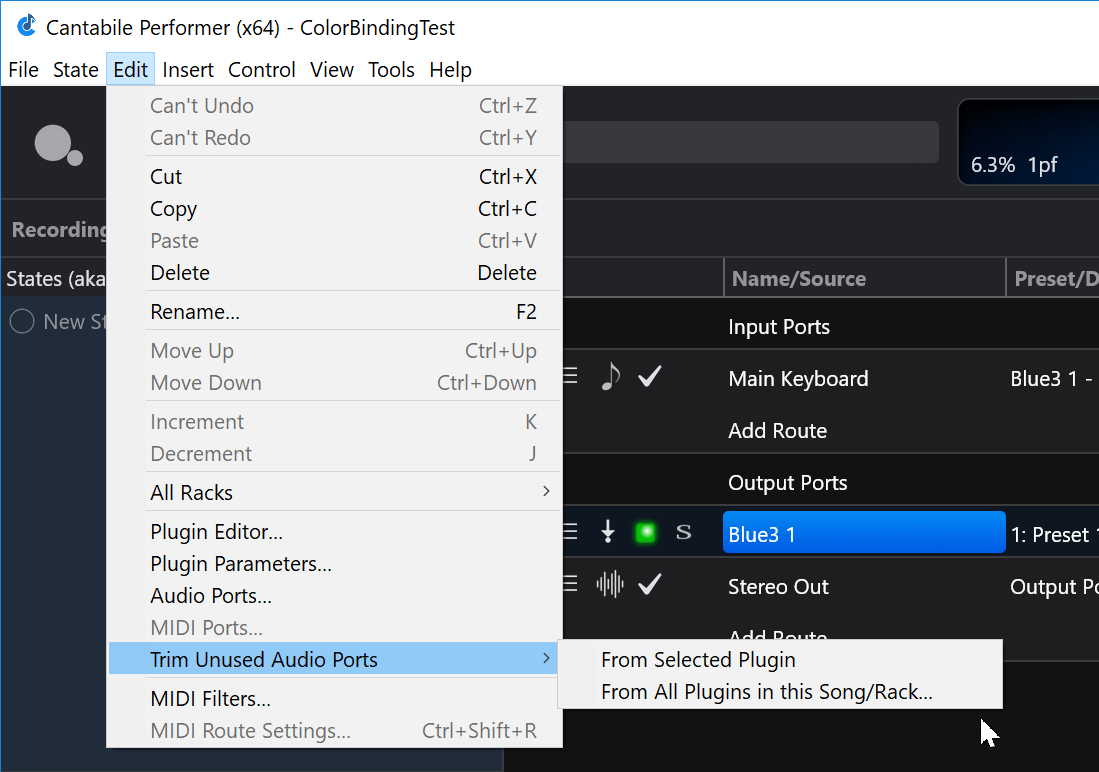This screenshot has height=772, width=1099.
Task: Expand the All Racks submenu arrow
Action: point(546,492)
